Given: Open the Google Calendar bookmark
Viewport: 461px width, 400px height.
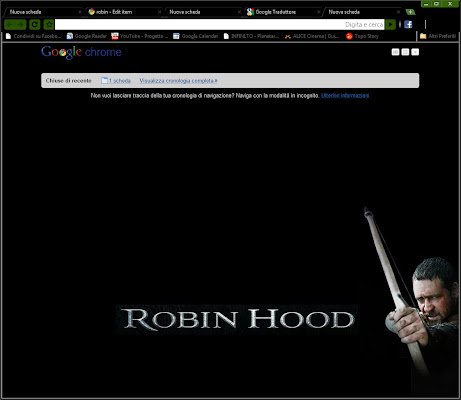Looking at the screenshot, I should point(195,36).
